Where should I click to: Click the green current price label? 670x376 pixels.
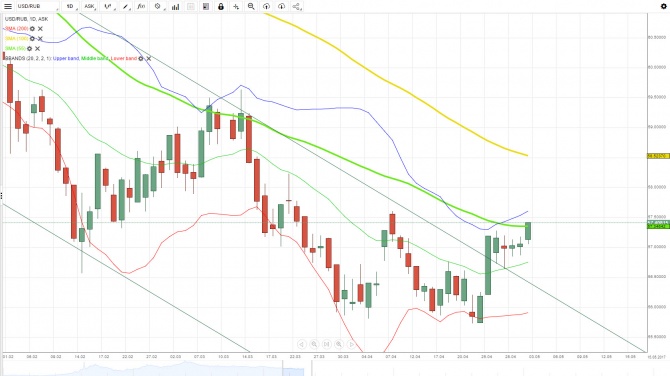[x=658, y=223]
